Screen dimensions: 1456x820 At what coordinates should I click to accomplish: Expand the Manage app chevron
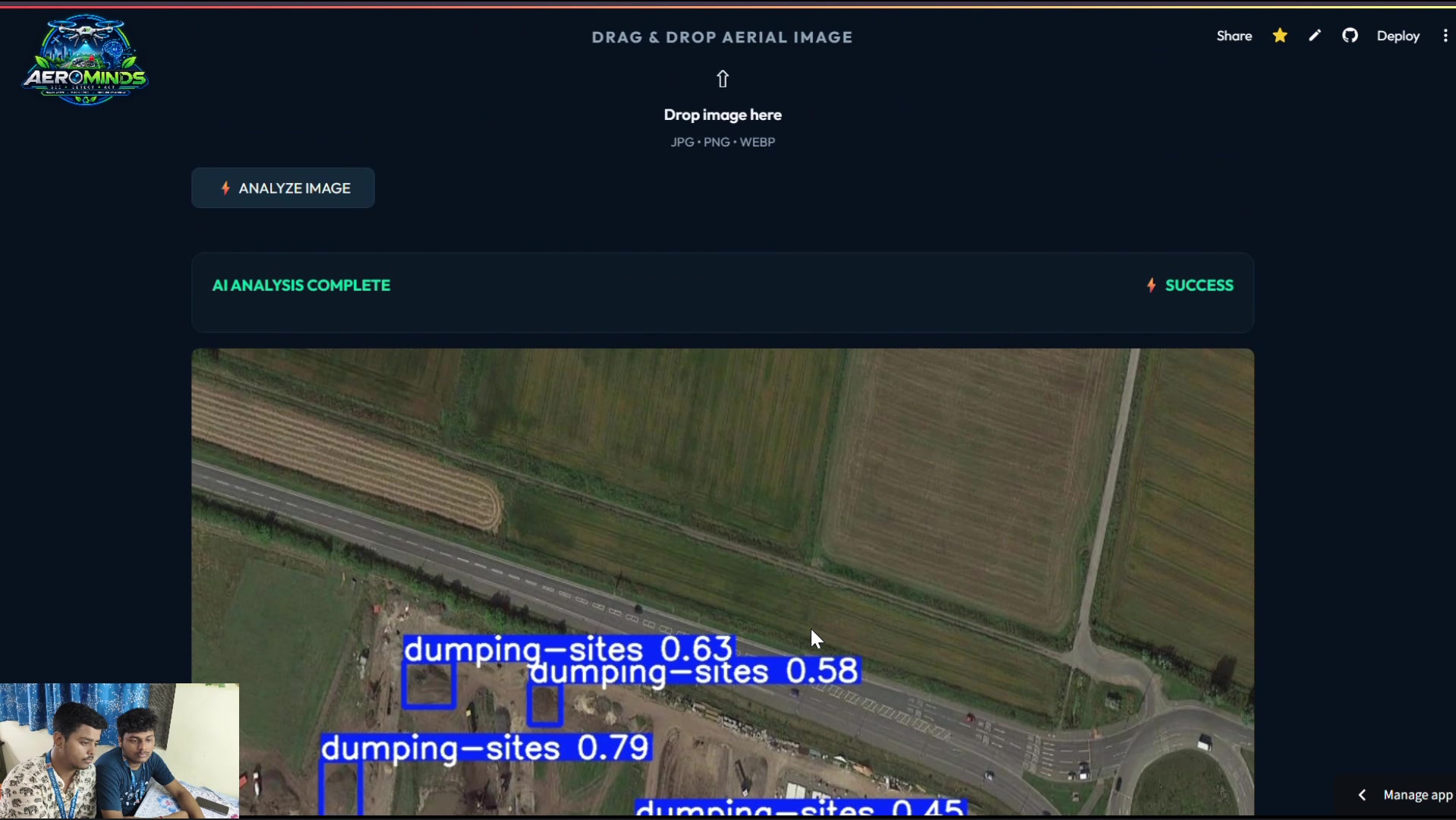click(x=1363, y=795)
